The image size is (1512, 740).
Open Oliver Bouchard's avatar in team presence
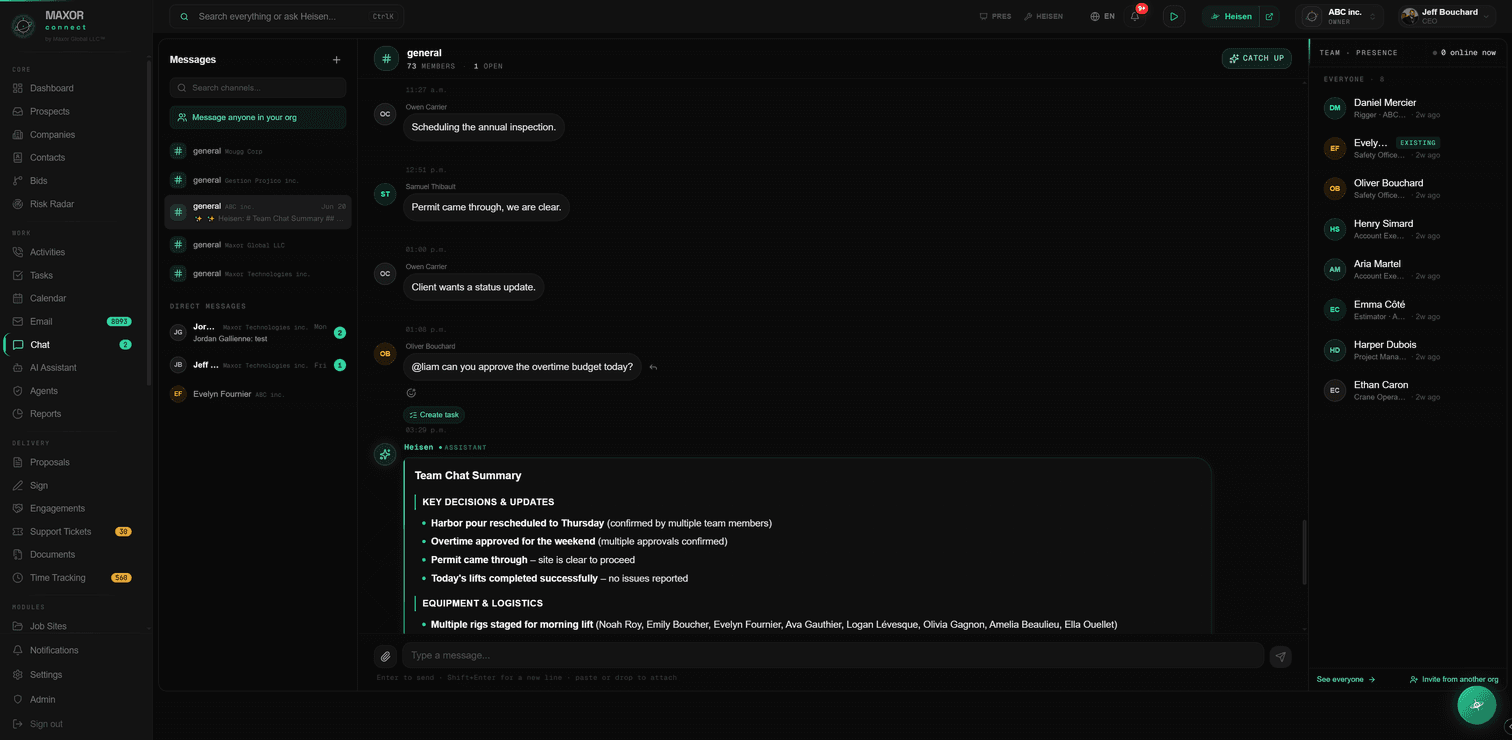tap(1334, 188)
